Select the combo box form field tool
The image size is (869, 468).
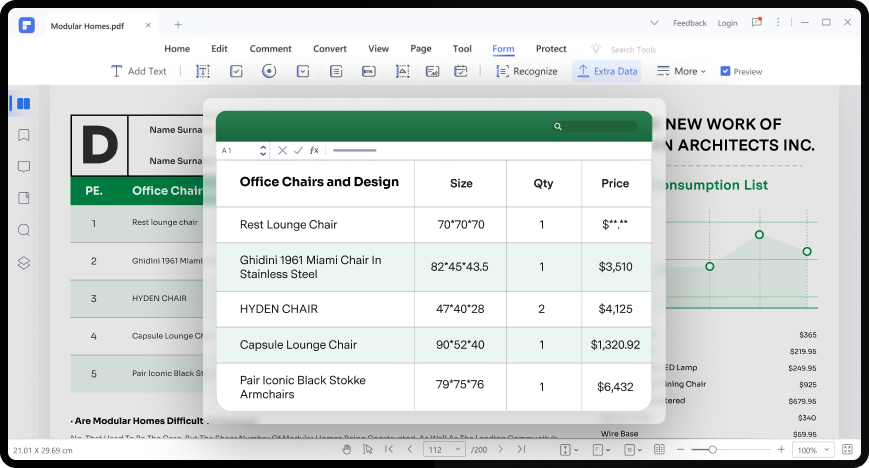point(303,71)
